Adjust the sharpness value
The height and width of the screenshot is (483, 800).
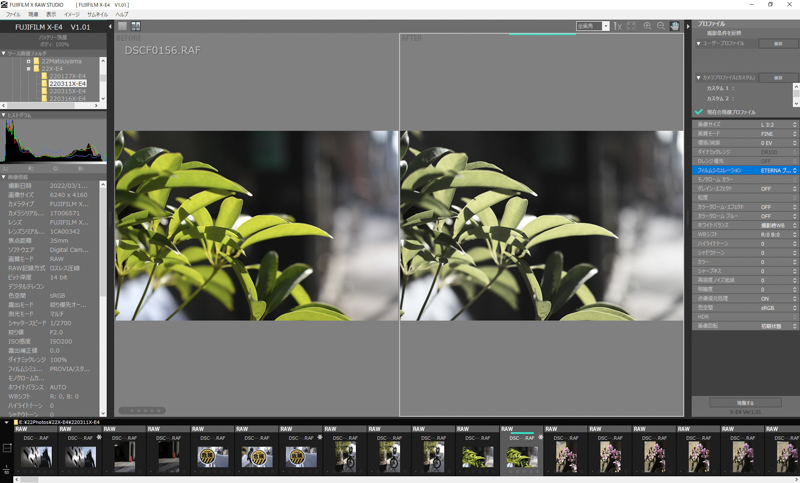click(745, 271)
